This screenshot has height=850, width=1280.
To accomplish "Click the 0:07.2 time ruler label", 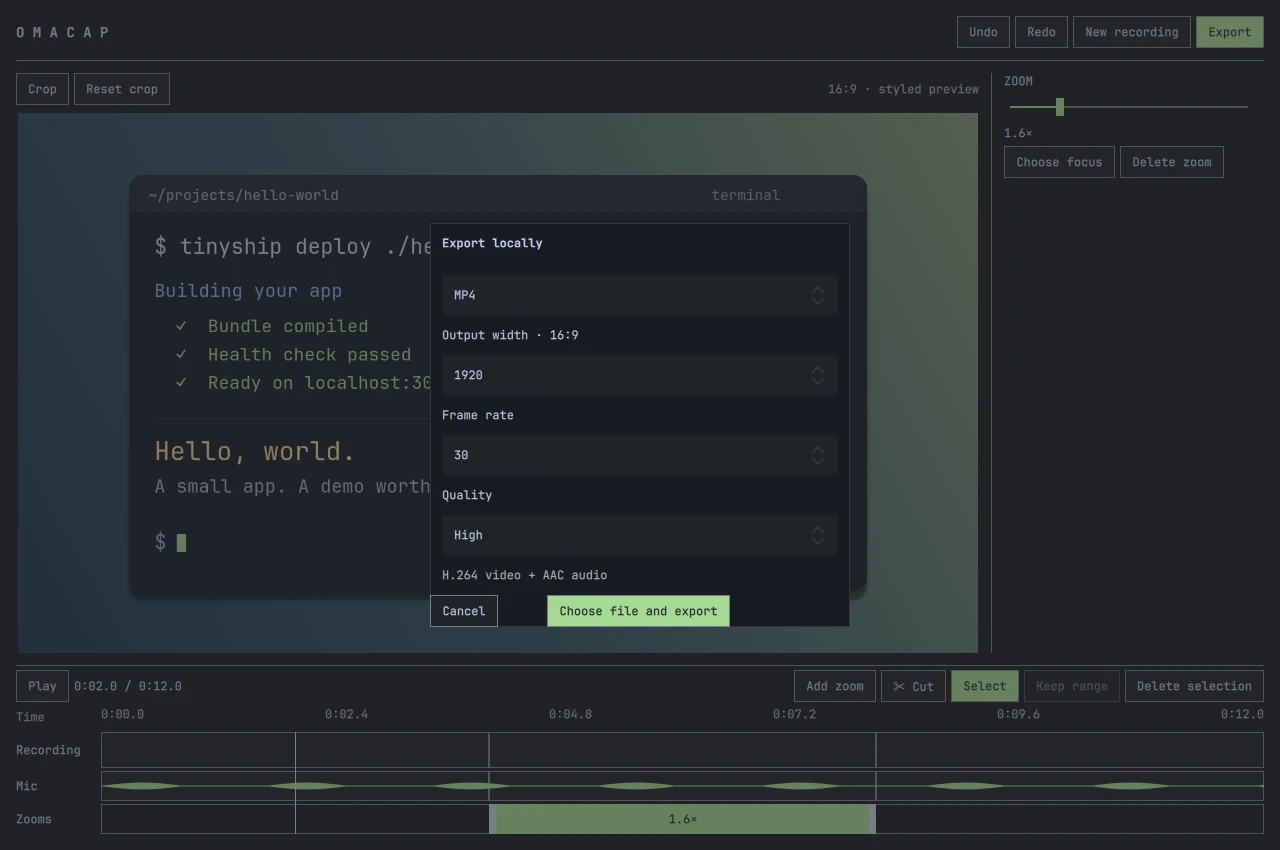I will point(794,714).
